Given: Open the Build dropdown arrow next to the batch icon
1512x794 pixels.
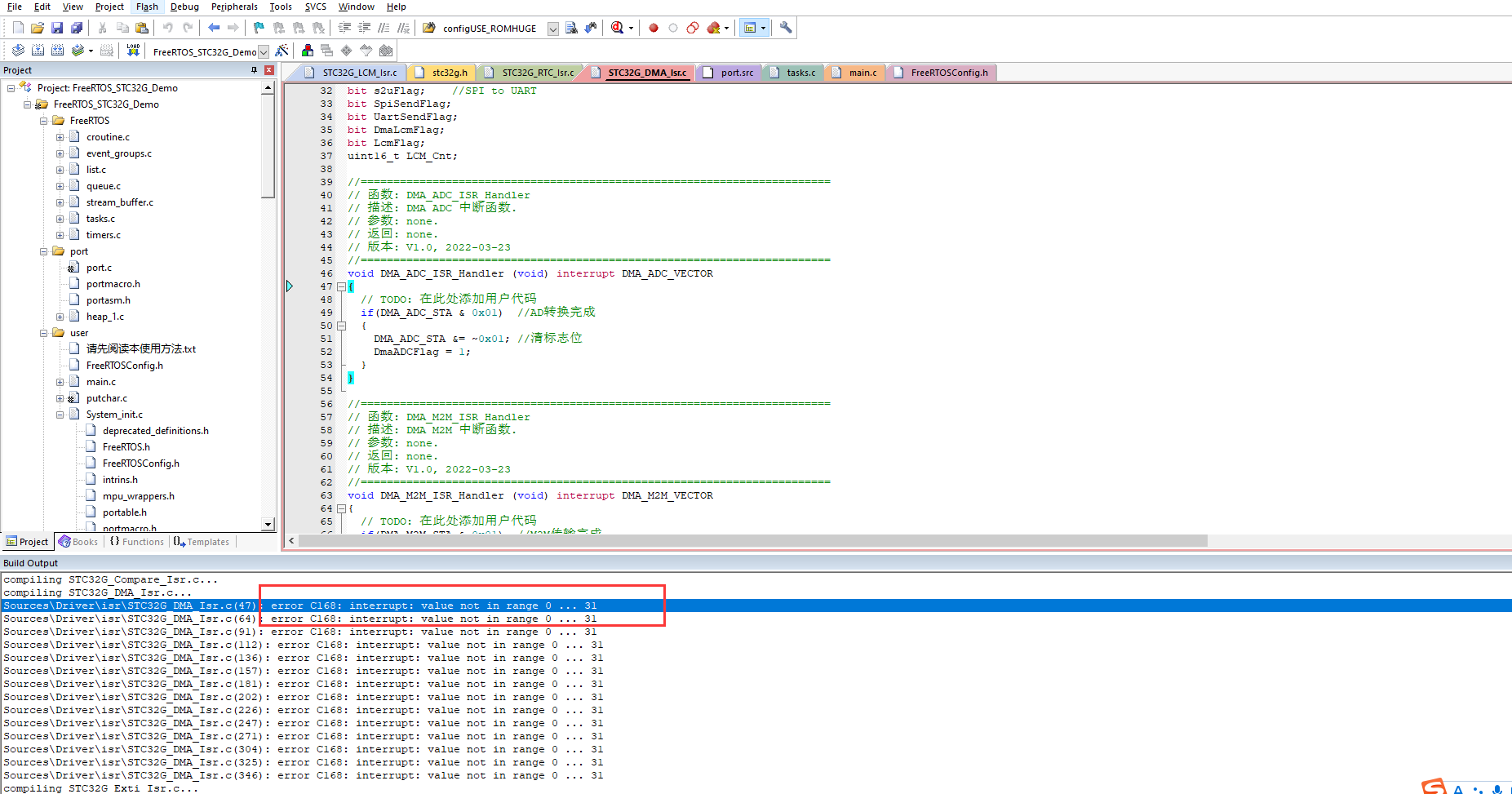Looking at the screenshot, I should [91, 51].
